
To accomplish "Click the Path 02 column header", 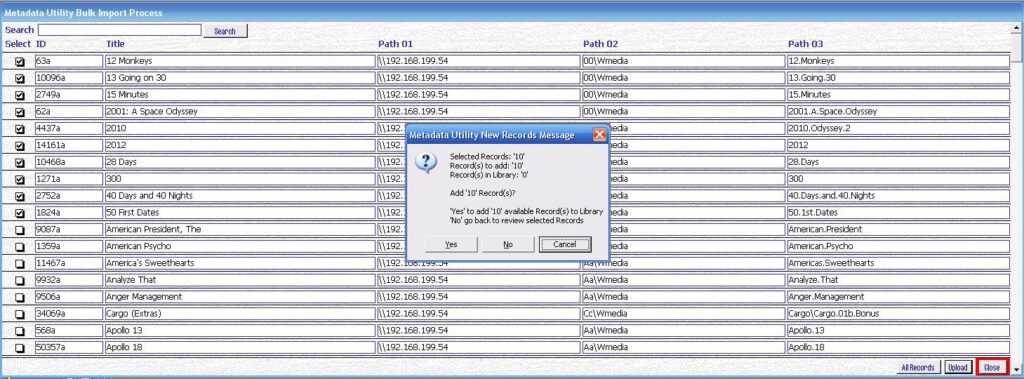I will point(601,44).
